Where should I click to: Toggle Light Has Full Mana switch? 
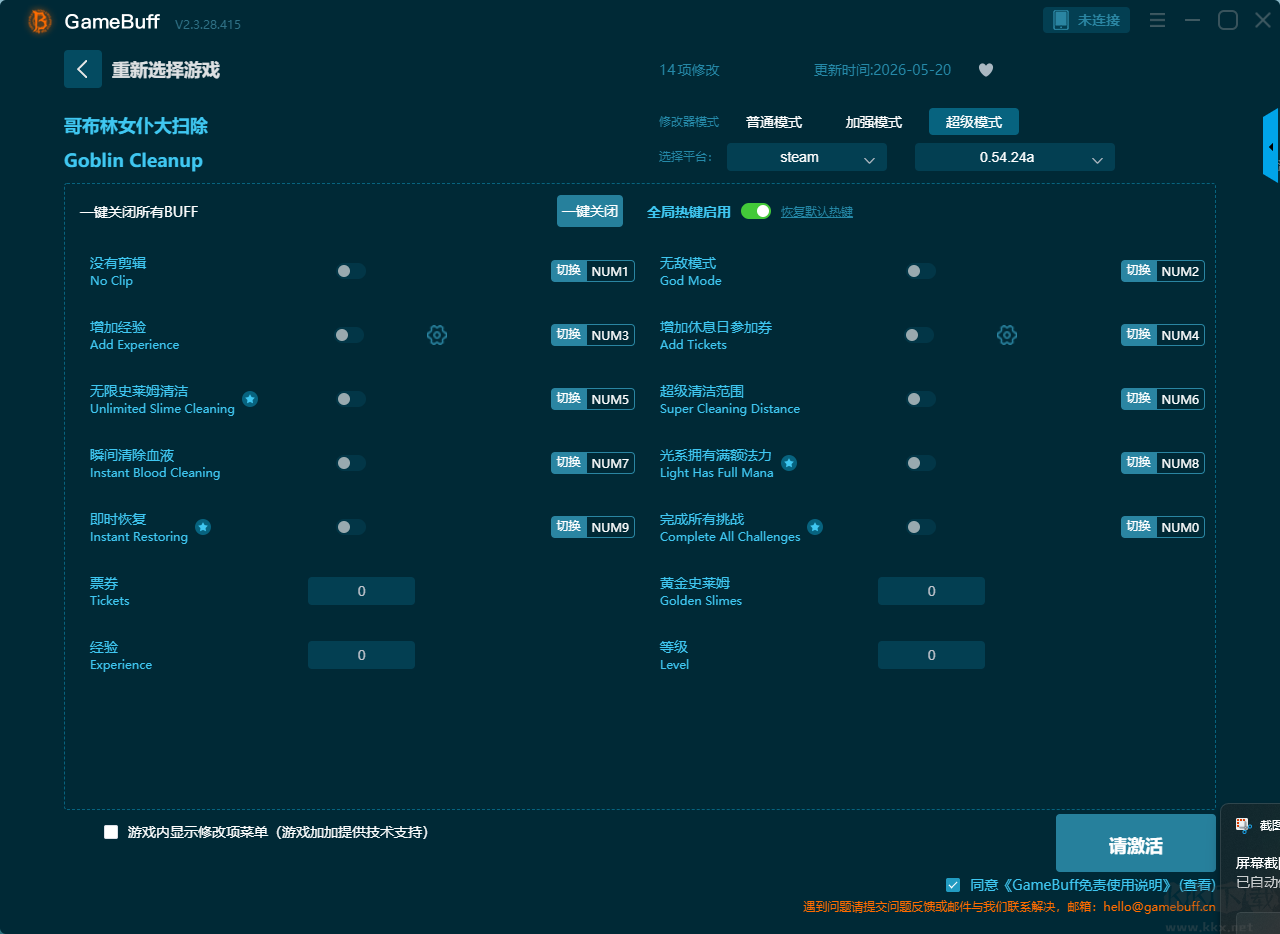[920, 463]
